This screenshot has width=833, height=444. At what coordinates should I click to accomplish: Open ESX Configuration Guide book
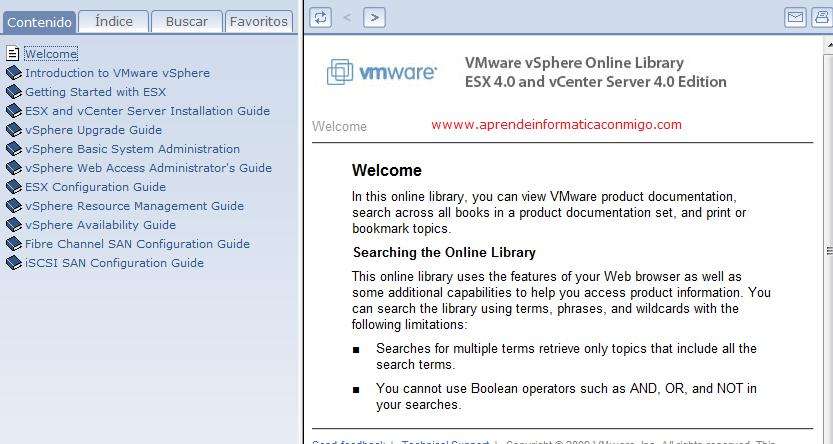pyautogui.click(x=96, y=187)
